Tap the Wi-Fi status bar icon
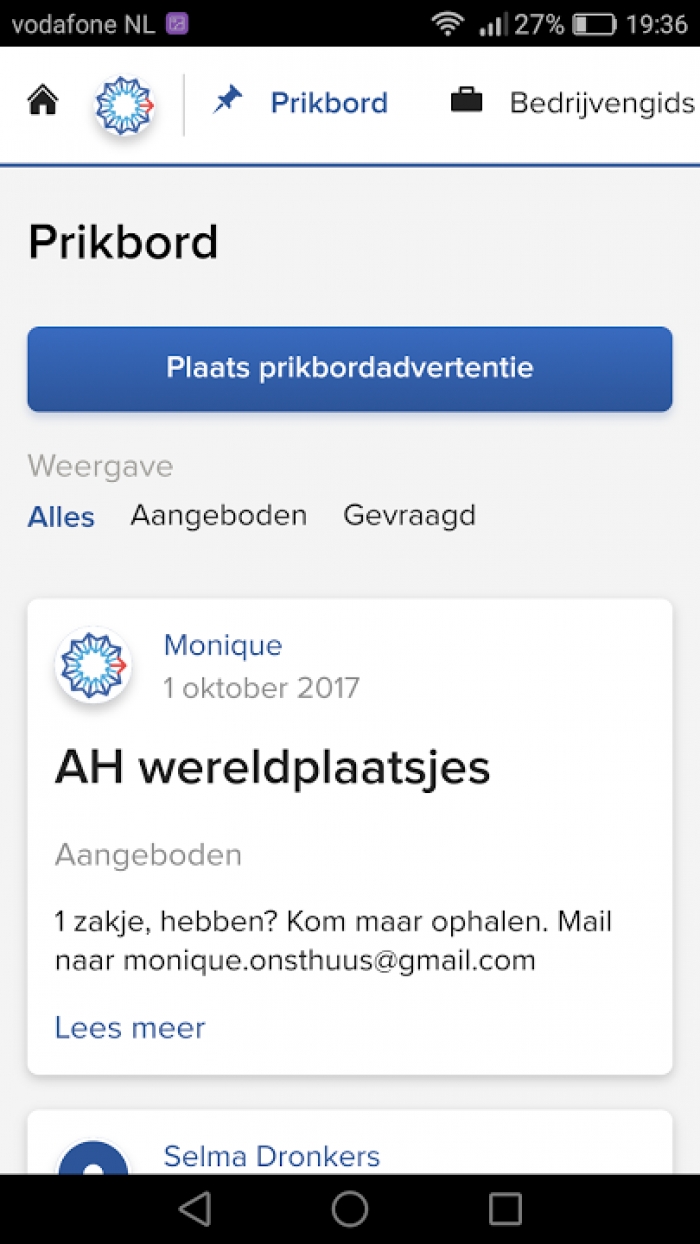This screenshot has height=1244, width=700. [447, 24]
